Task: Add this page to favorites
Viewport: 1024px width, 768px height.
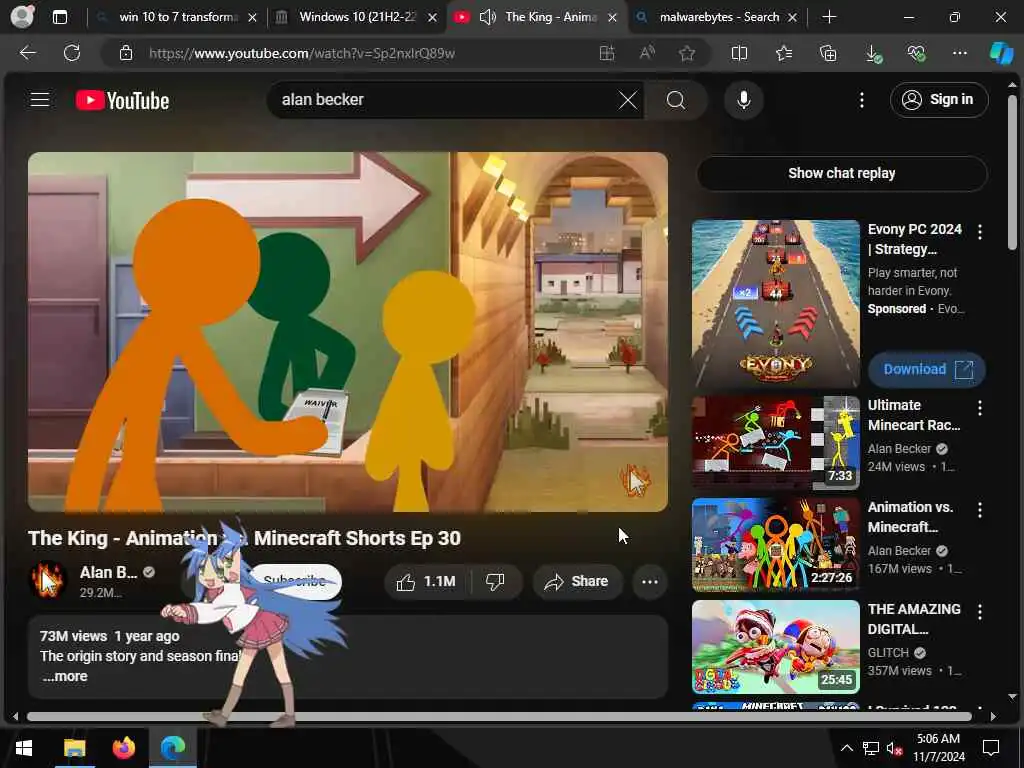Action: click(686, 53)
